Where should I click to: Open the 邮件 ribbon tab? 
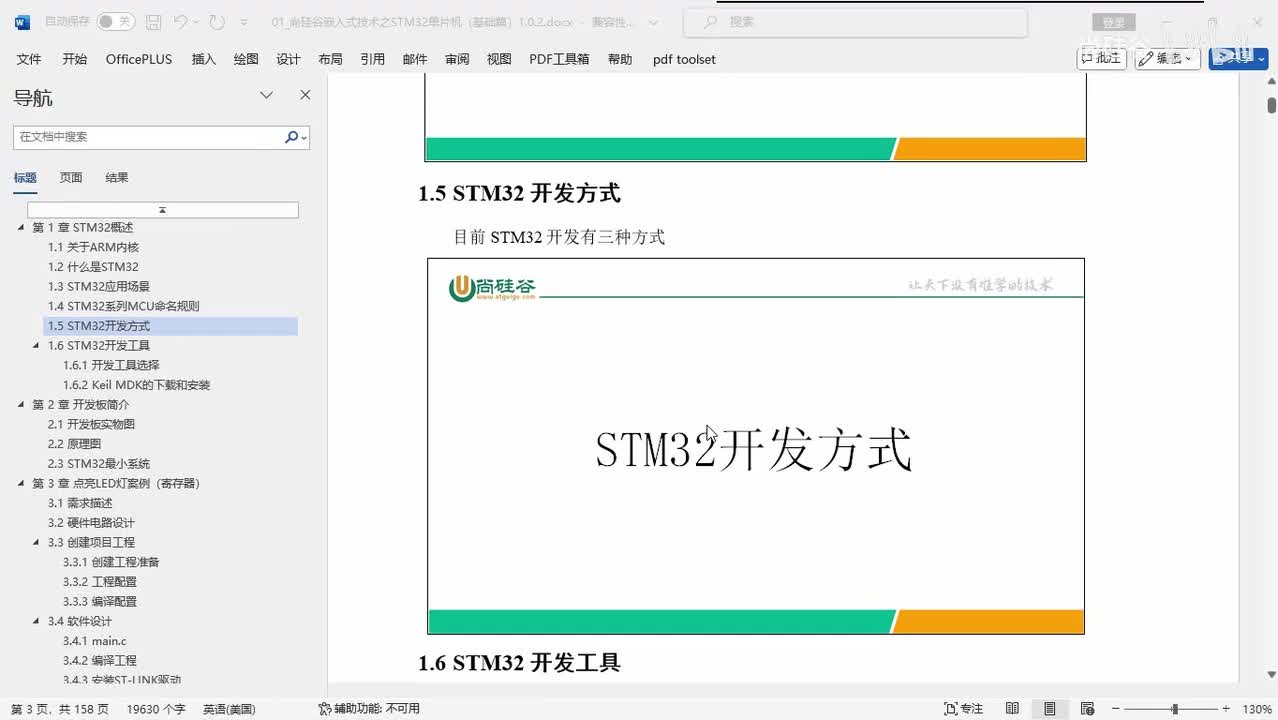pyautogui.click(x=415, y=59)
